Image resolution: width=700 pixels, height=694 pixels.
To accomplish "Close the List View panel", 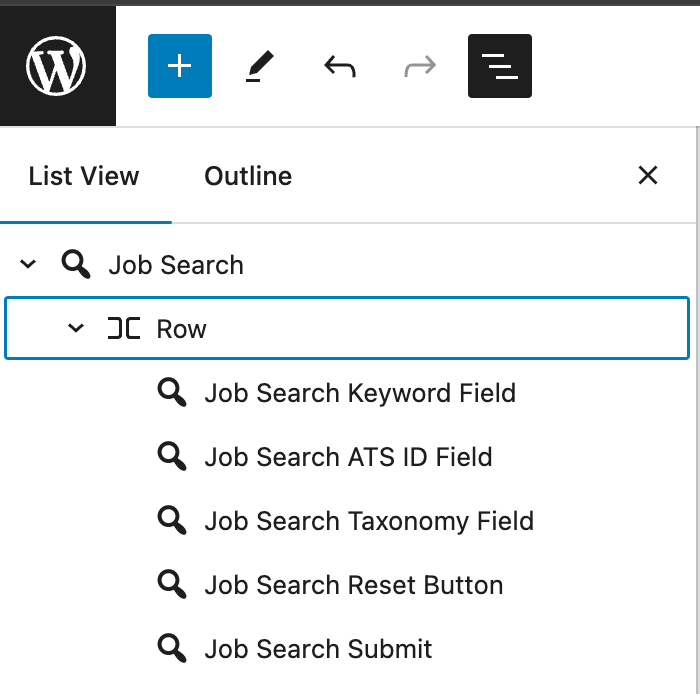I will pyautogui.click(x=648, y=176).
